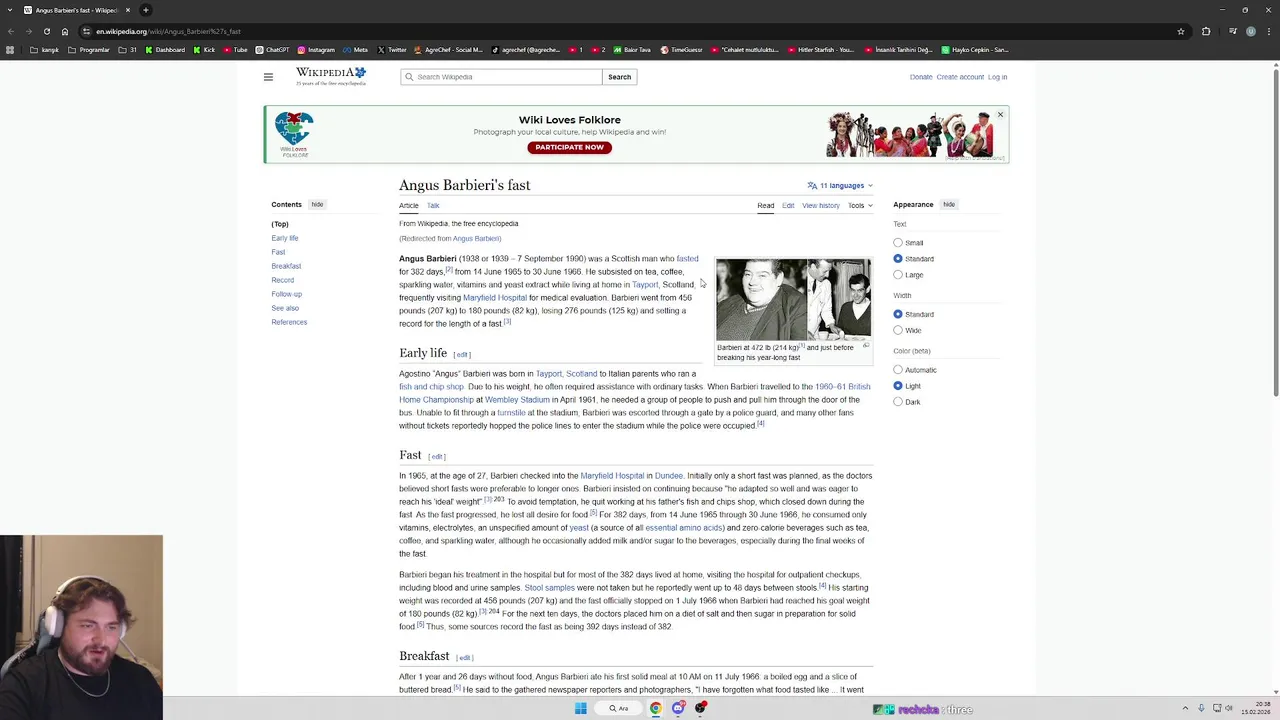Screen dimensions: 1280x720
Task: Select Wide width option
Action: (x=898, y=330)
